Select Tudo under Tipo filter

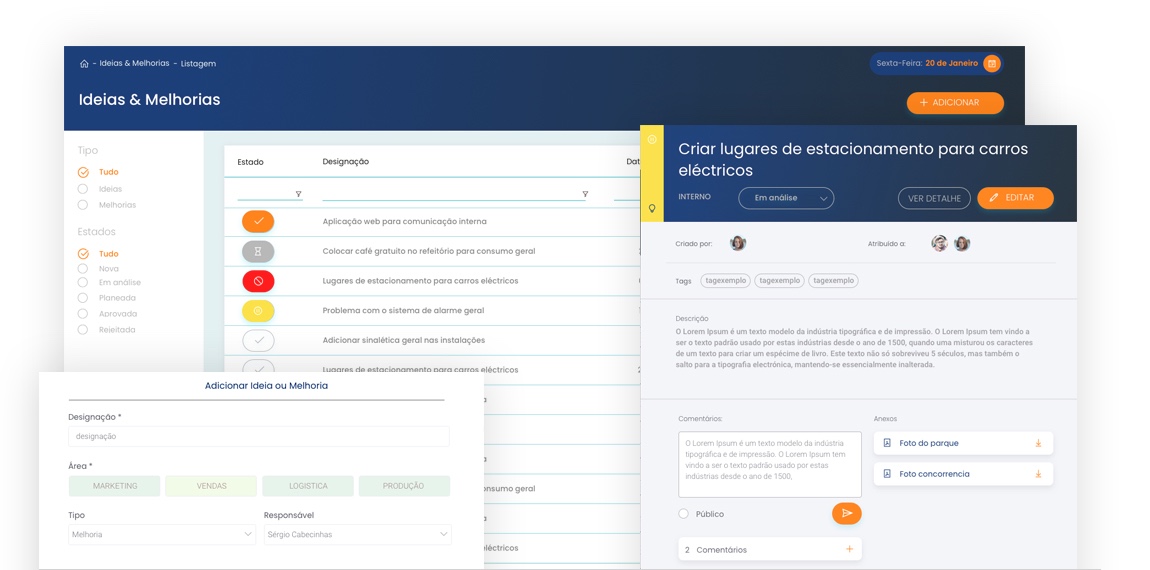pos(83,172)
